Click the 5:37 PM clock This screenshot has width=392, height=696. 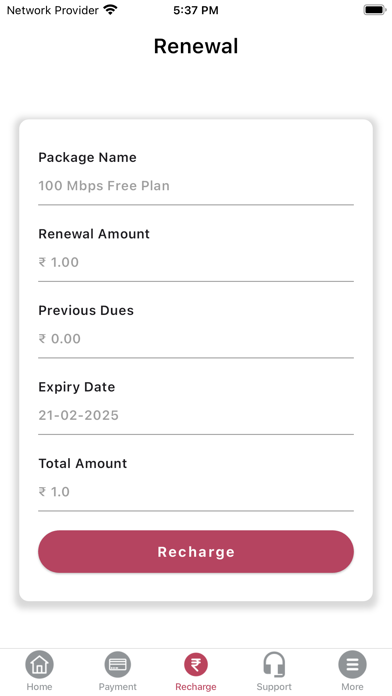click(x=196, y=10)
